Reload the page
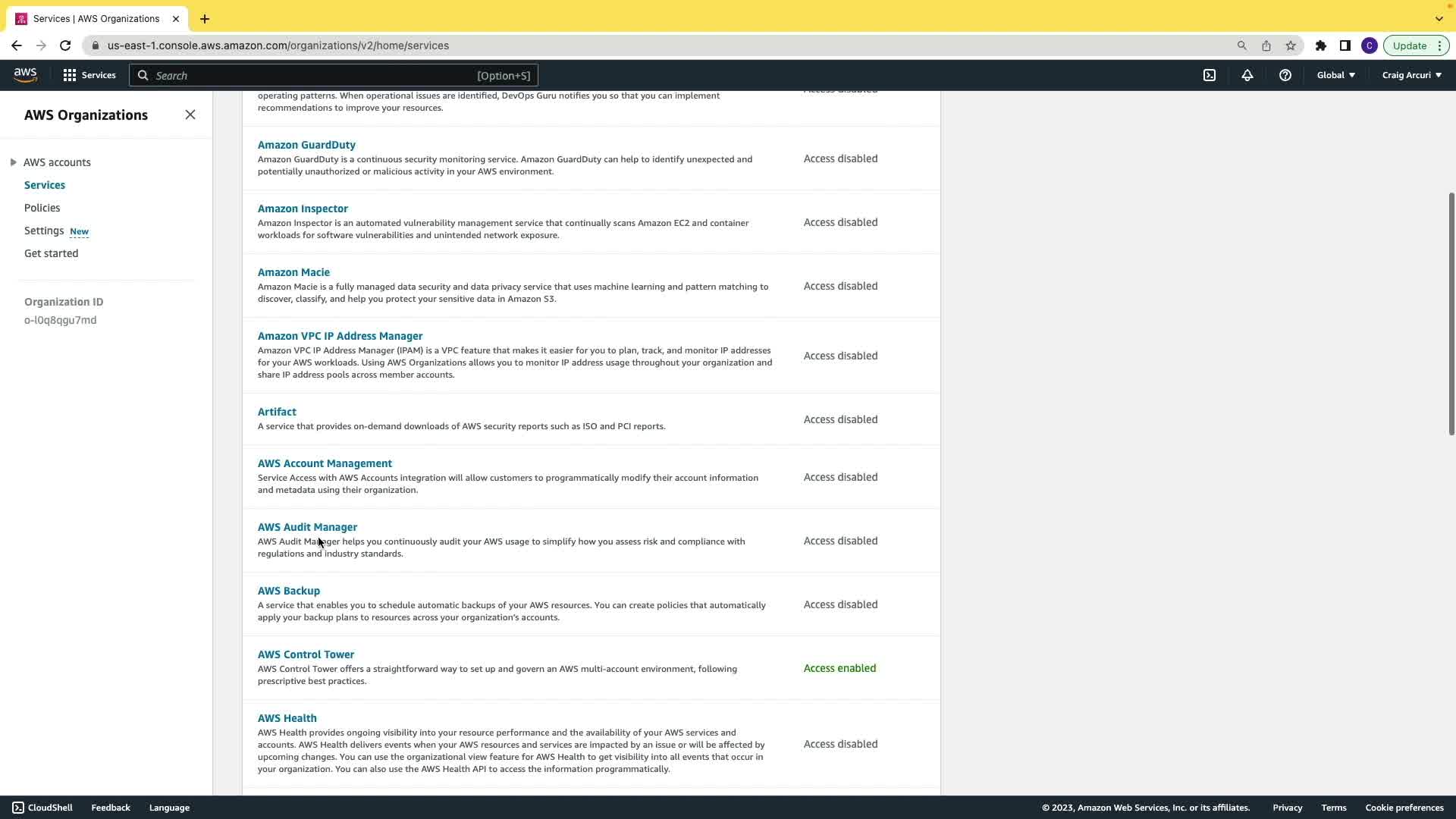This screenshot has width=1456, height=819. click(65, 45)
